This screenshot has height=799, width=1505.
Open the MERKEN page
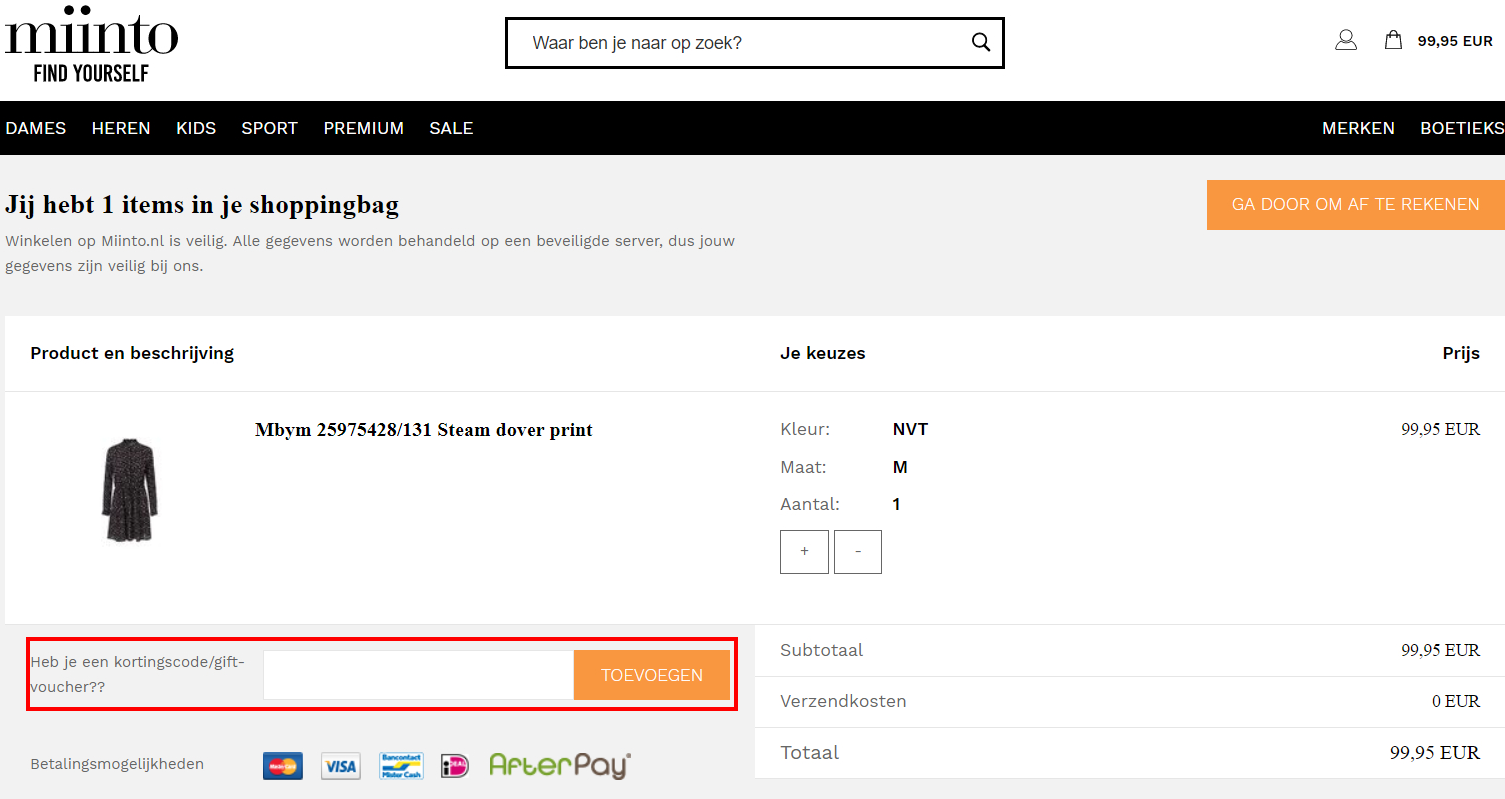[1358, 128]
